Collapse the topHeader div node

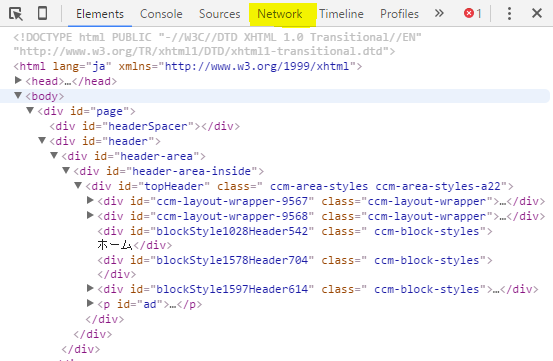(78, 185)
